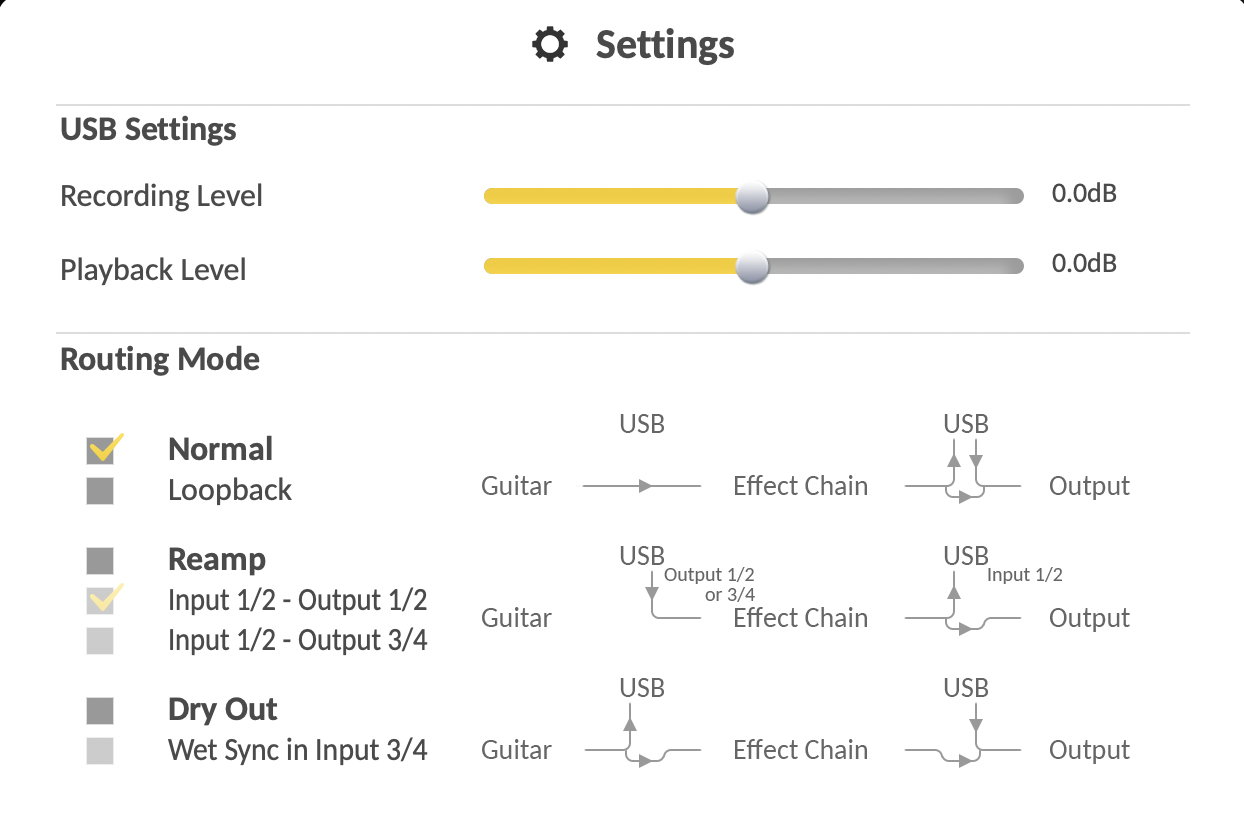Select Input 1/2 - Output 3/4 checkbox

[x=100, y=641]
